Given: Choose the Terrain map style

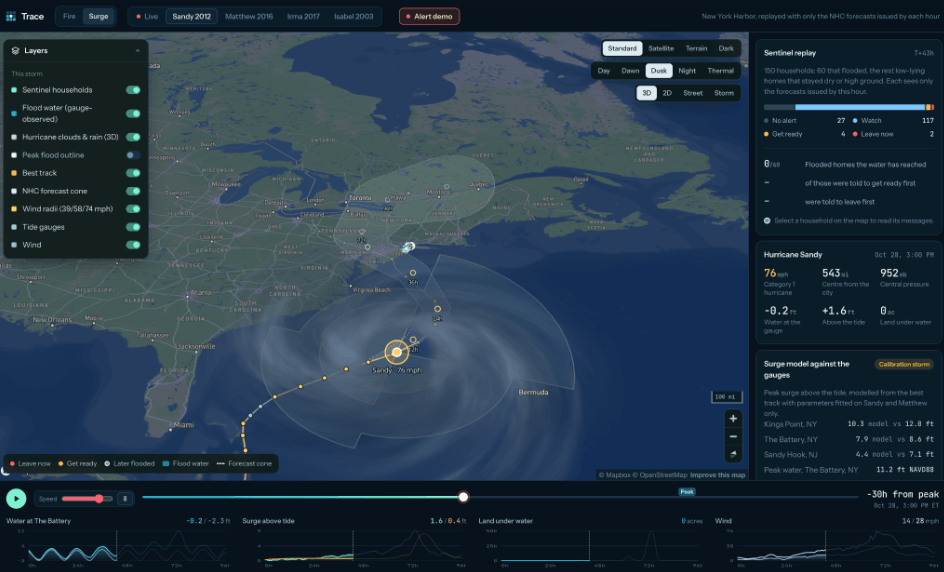Looking at the screenshot, I should (x=696, y=48).
